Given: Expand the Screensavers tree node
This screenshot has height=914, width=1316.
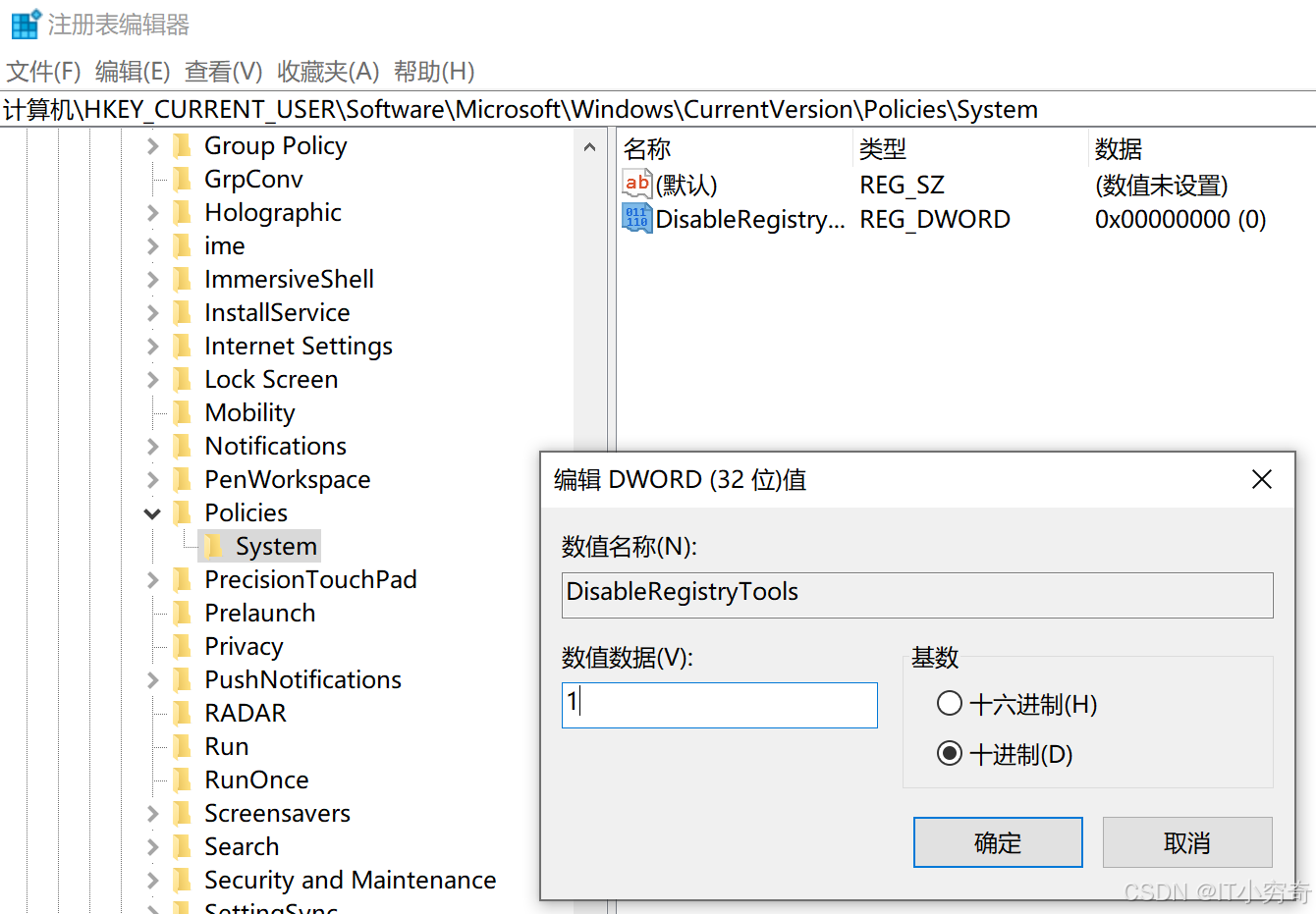Looking at the screenshot, I should (152, 814).
